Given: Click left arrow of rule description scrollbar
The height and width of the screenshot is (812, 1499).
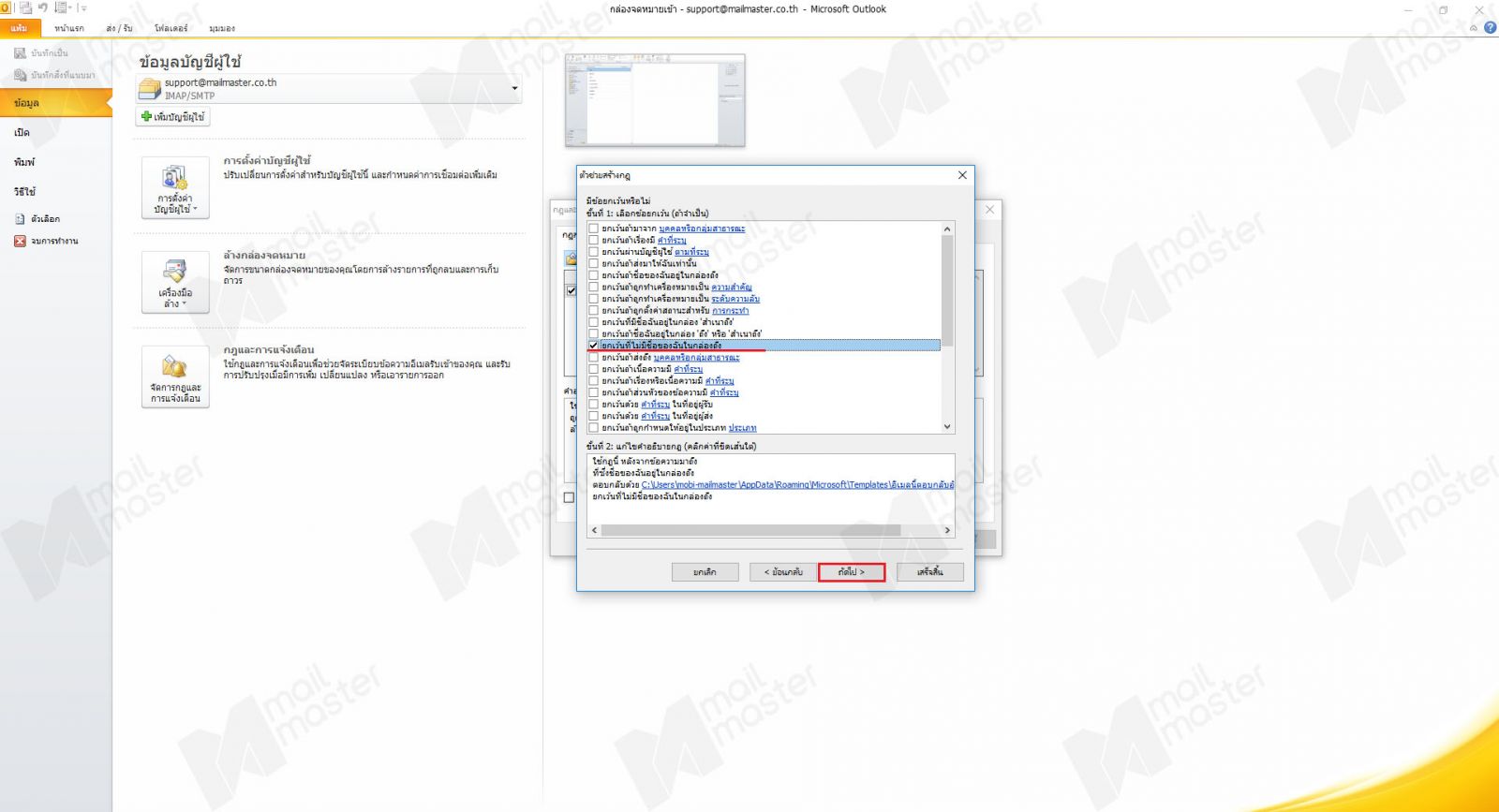Looking at the screenshot, I should [x=594, y=530].
